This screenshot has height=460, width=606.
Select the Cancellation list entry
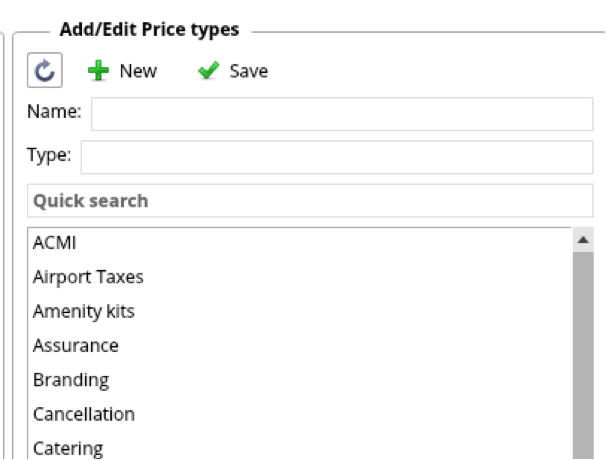point(83,414)
